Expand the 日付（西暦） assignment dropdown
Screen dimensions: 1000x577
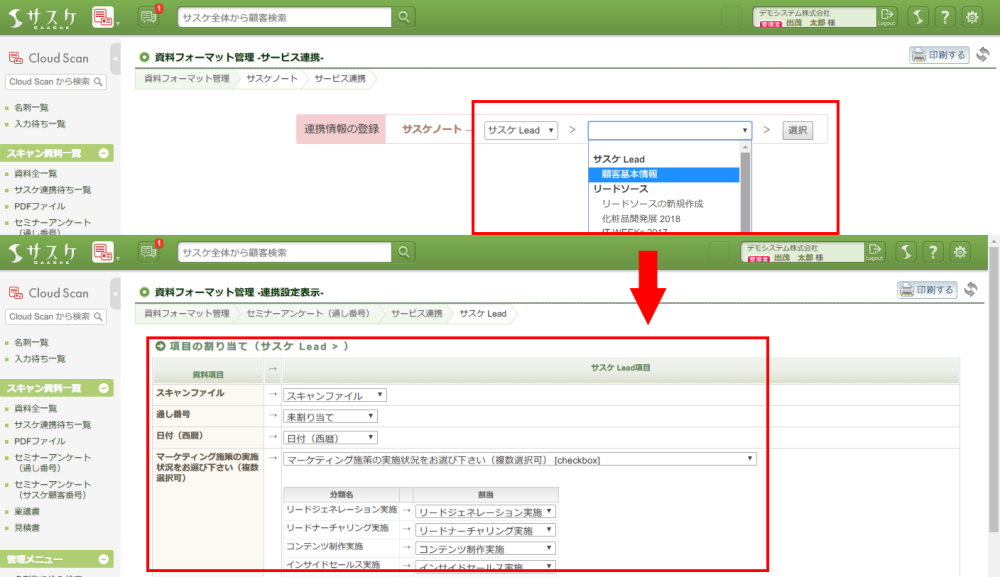[331, 437]
